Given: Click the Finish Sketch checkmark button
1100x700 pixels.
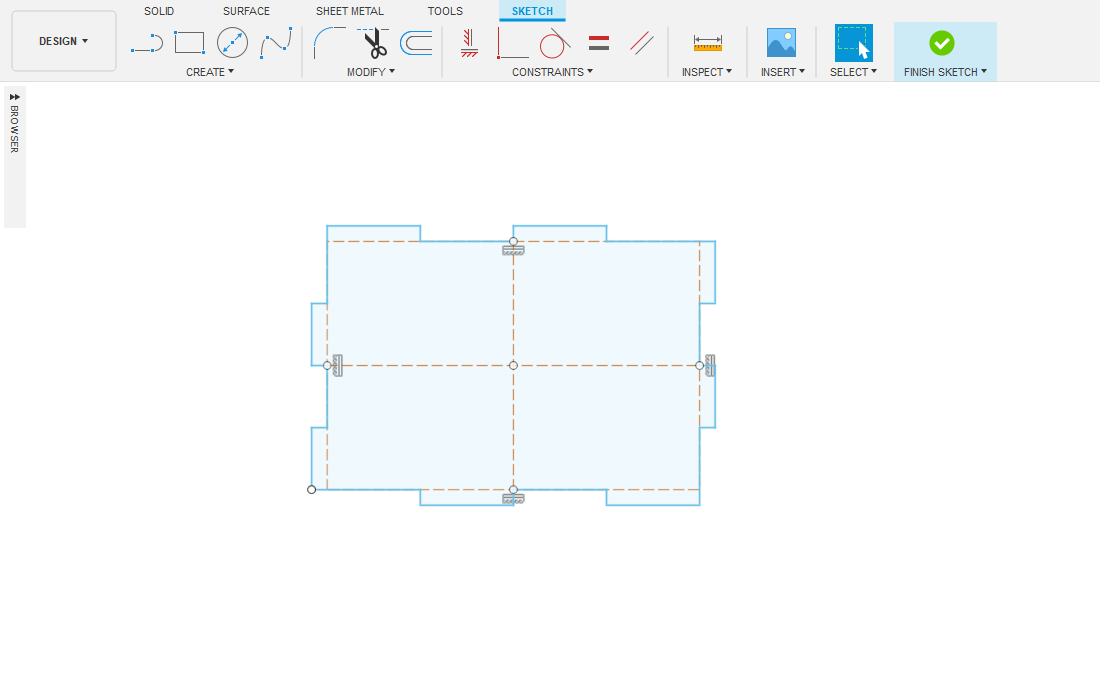Looking at the screenshot, I should (941, 43).
